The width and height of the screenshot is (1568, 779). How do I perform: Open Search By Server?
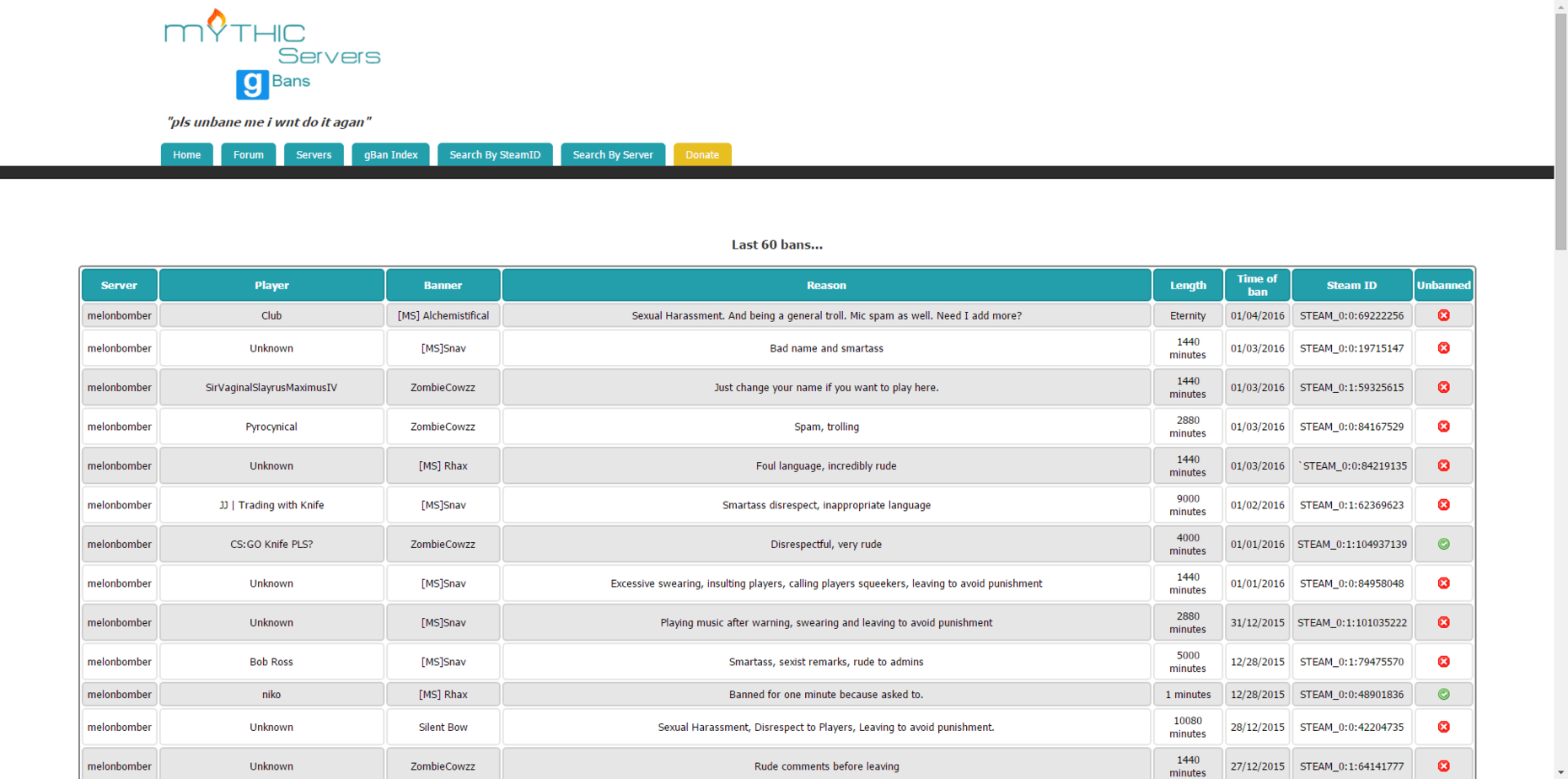tap(613, 154)
